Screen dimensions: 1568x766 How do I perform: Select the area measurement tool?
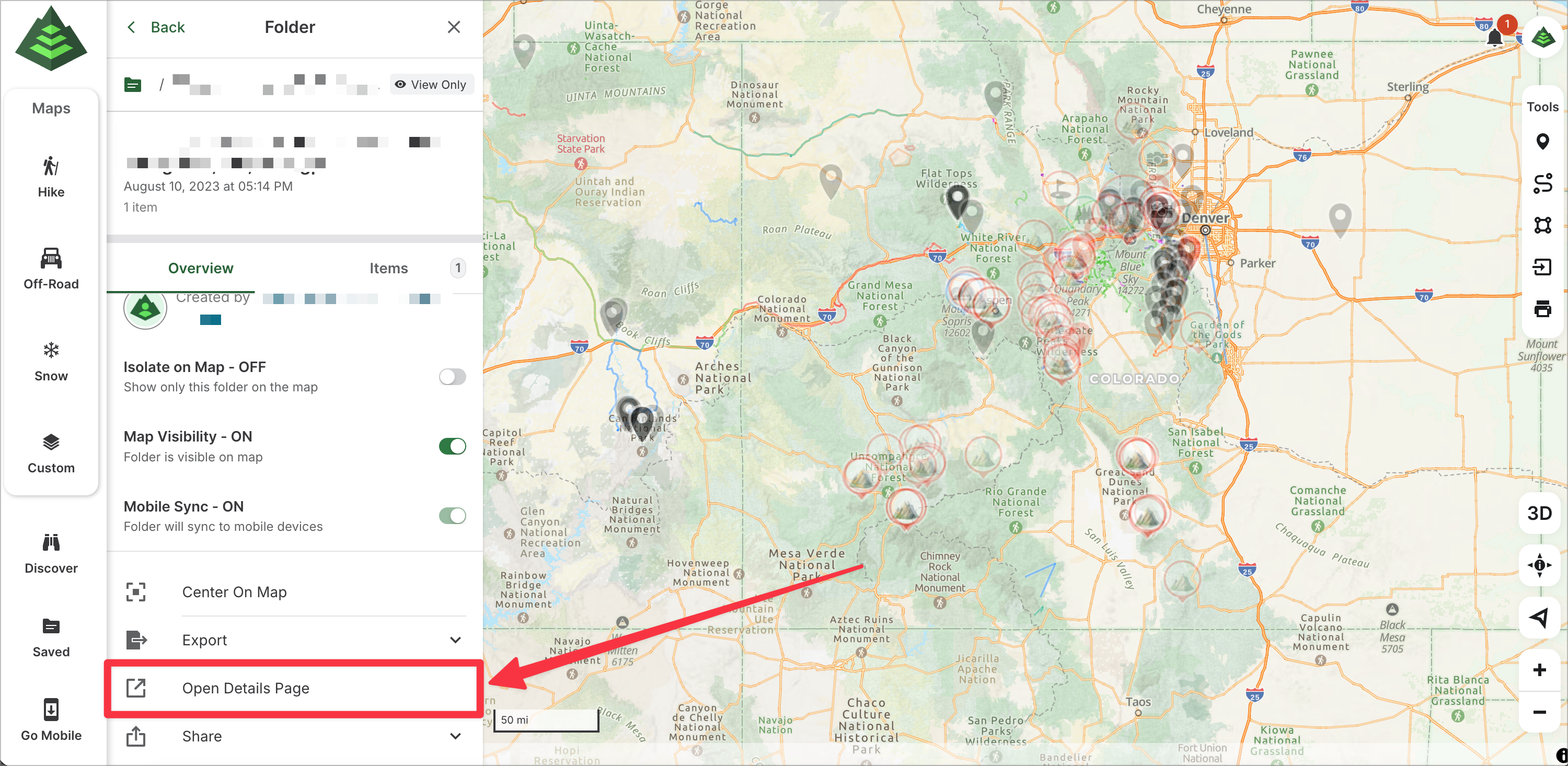pos(1542,225)
